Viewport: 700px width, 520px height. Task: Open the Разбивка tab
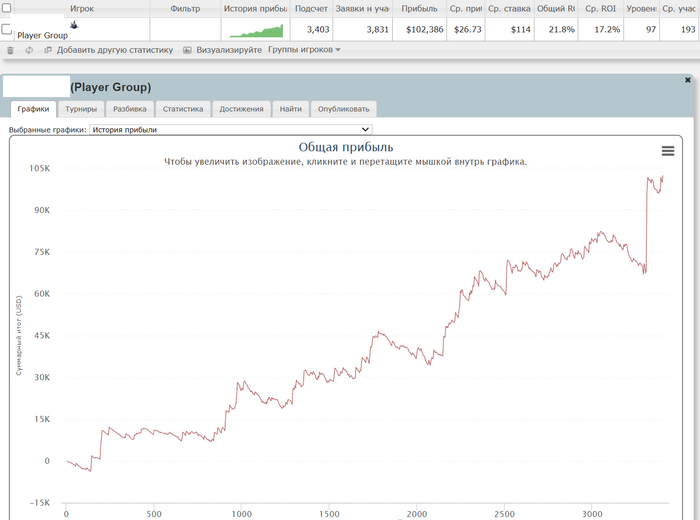point(129,109)
